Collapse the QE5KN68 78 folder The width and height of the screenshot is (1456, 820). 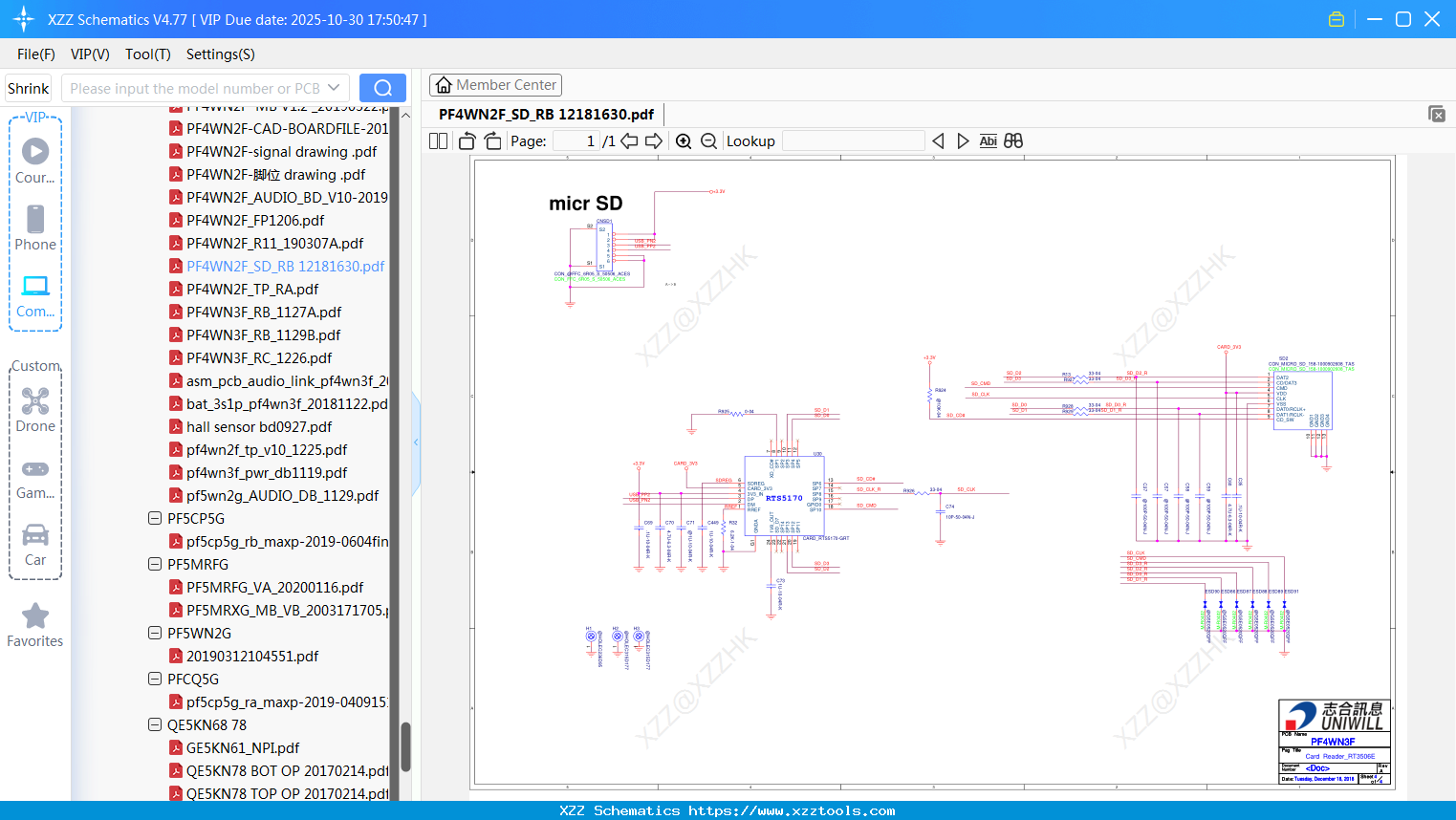pos(155,724)
